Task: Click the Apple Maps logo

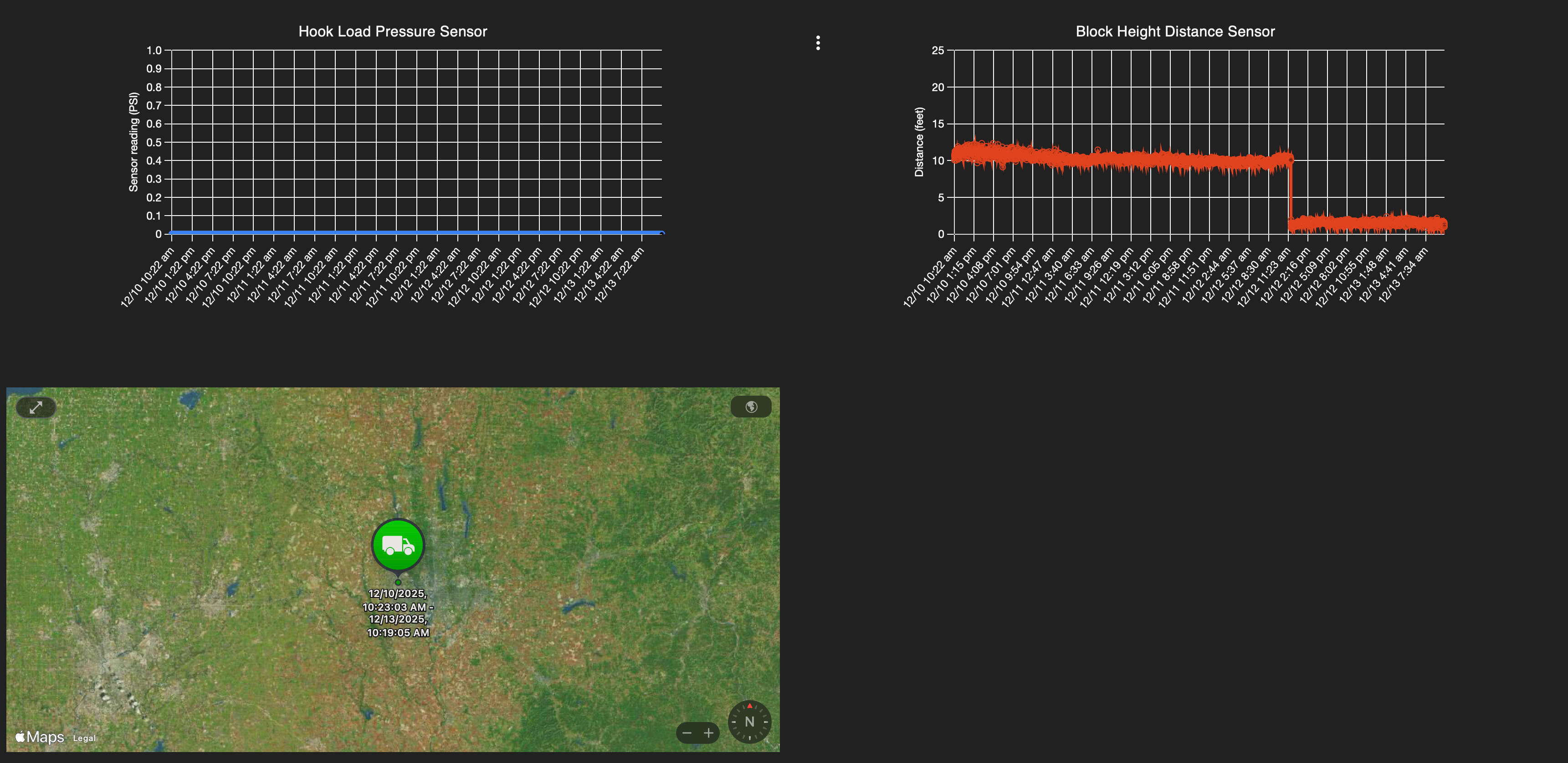Action: click(x=40, y=737)
